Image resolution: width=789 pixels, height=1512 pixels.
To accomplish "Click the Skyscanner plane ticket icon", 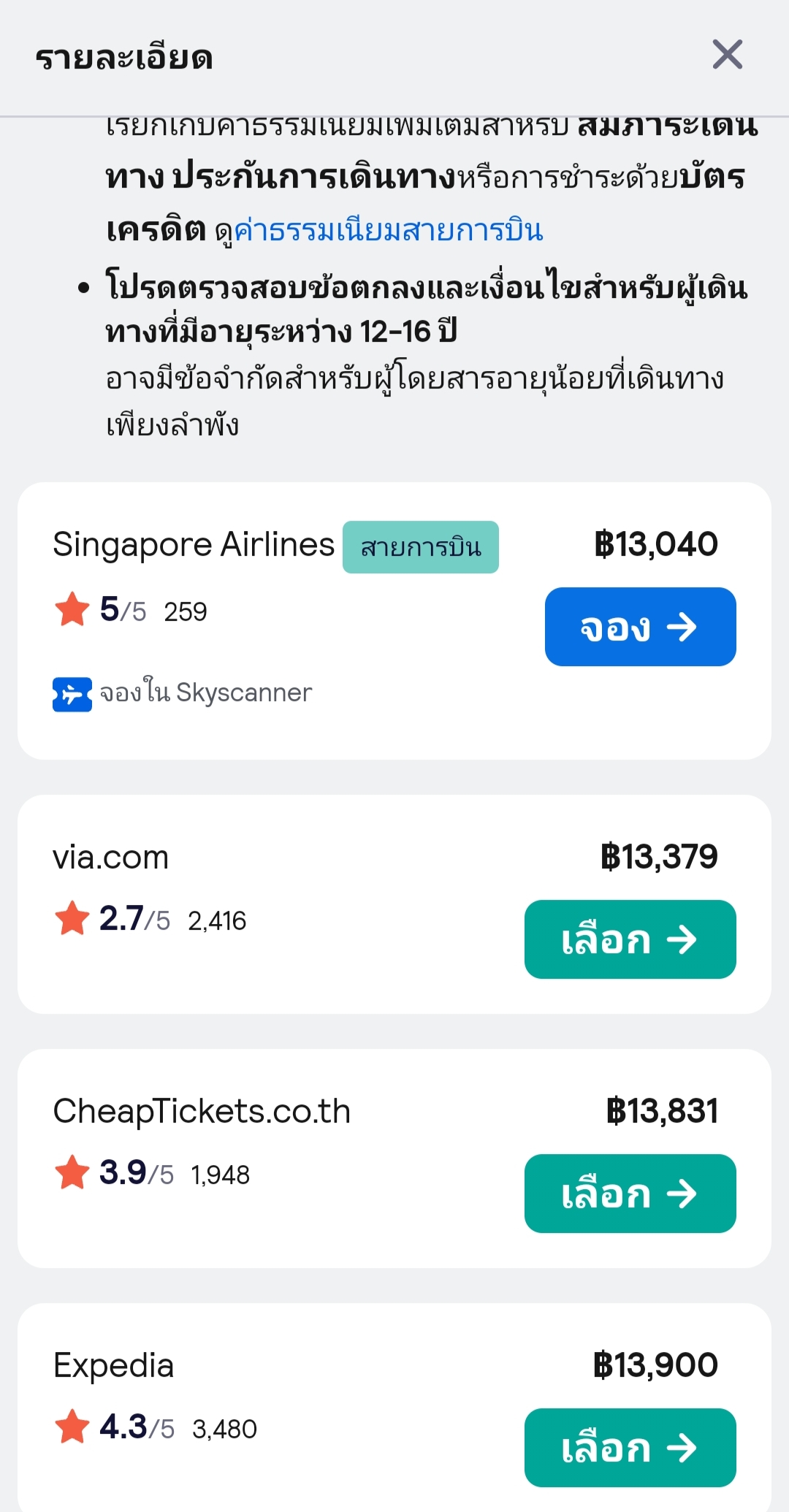I will click(x=72, y=694).
